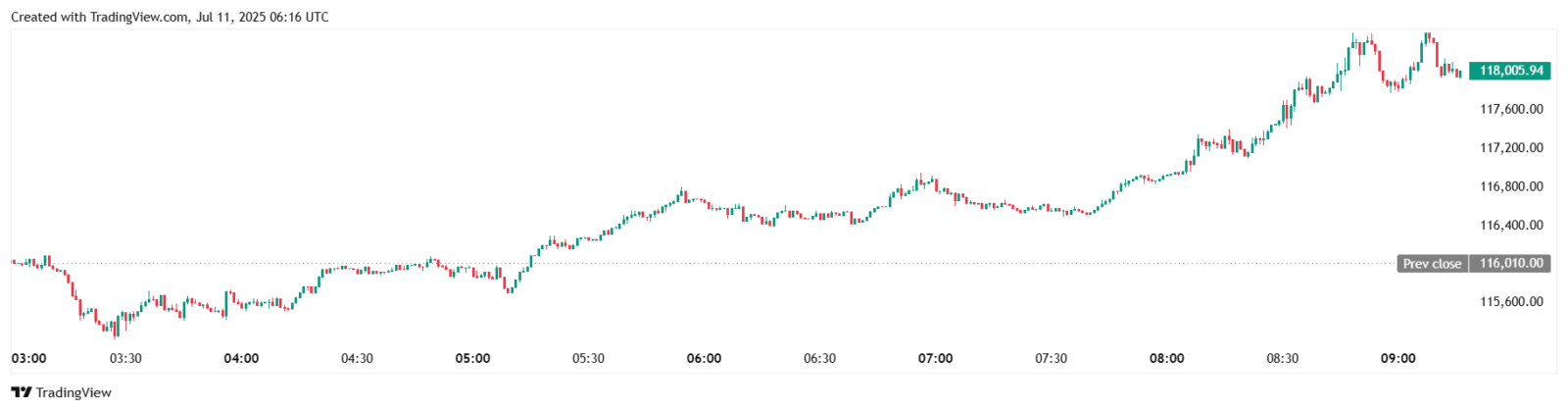The height and width of the screenshot is (411, 1568).
Task: Click the 09:00 time axis marker
Action: [1397, 358]
